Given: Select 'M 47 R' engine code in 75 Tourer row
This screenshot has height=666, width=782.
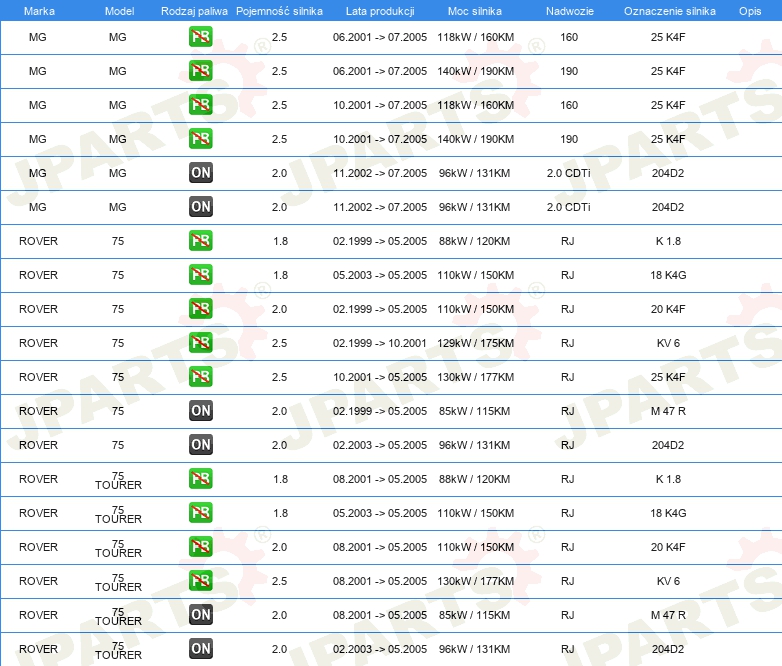Looking at the screenshot, I should [x=668, y=615].
